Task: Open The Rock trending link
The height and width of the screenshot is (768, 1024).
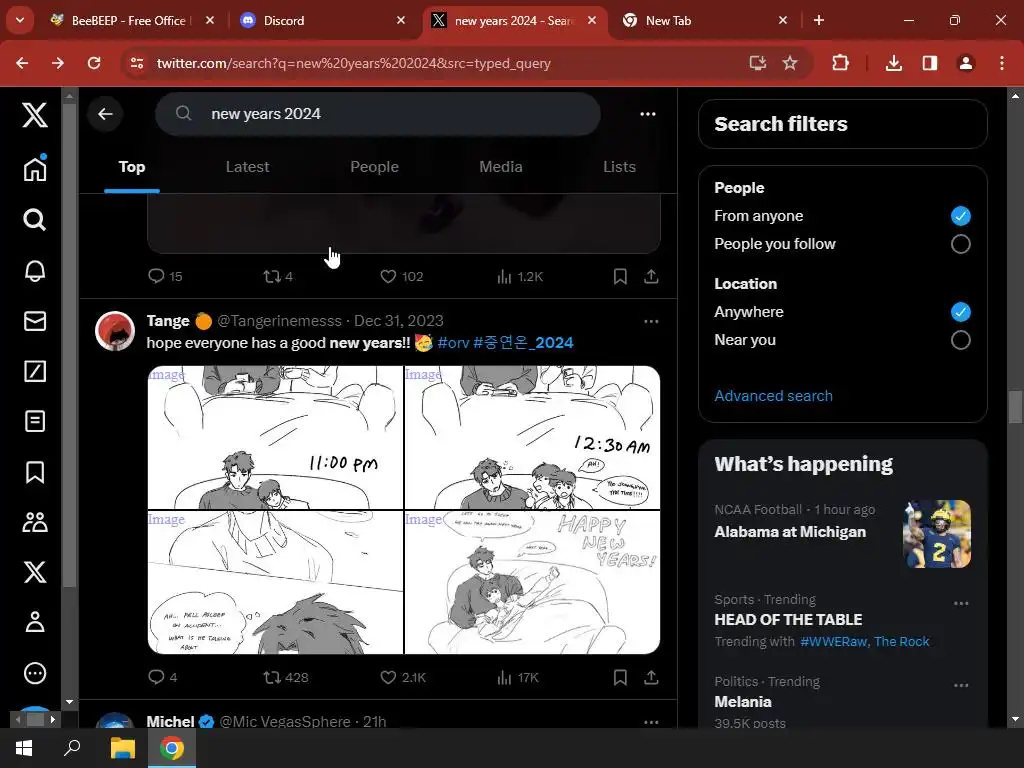Action: 901,641
